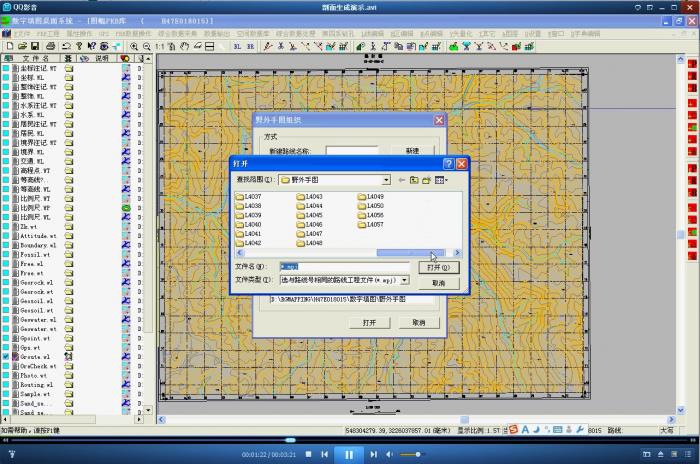This screenshot has width=700, height=464.
Task: Go back using the Open dialog's back arrow
Action: [400, 180]
